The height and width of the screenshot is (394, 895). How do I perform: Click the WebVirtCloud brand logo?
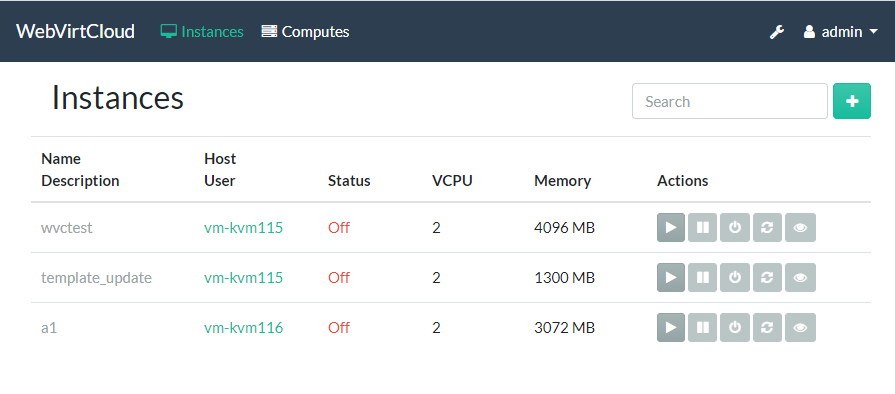(x=75, y=31)
